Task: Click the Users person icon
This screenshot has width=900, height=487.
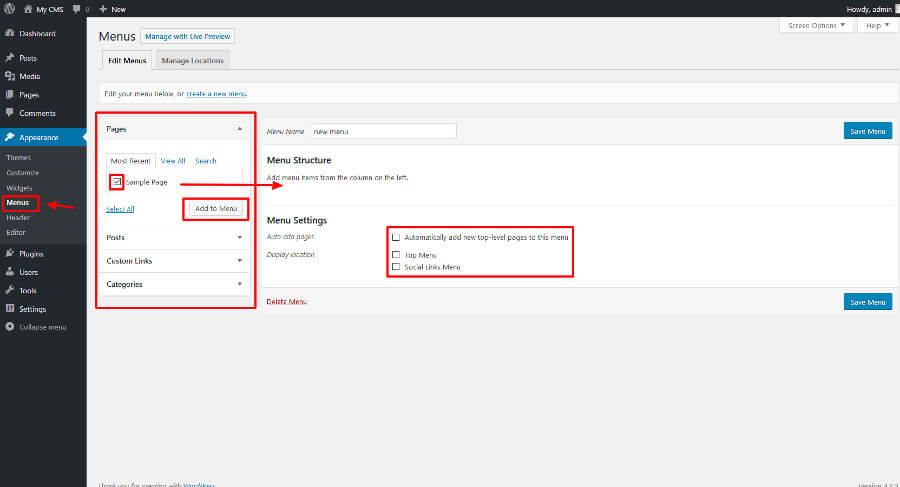Action: click(9, 272)
